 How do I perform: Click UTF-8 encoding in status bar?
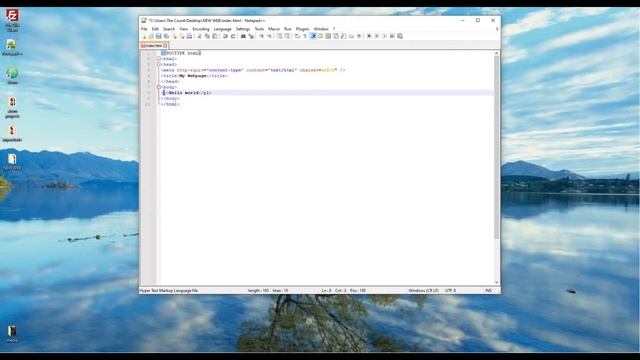(x=450, y=291)
